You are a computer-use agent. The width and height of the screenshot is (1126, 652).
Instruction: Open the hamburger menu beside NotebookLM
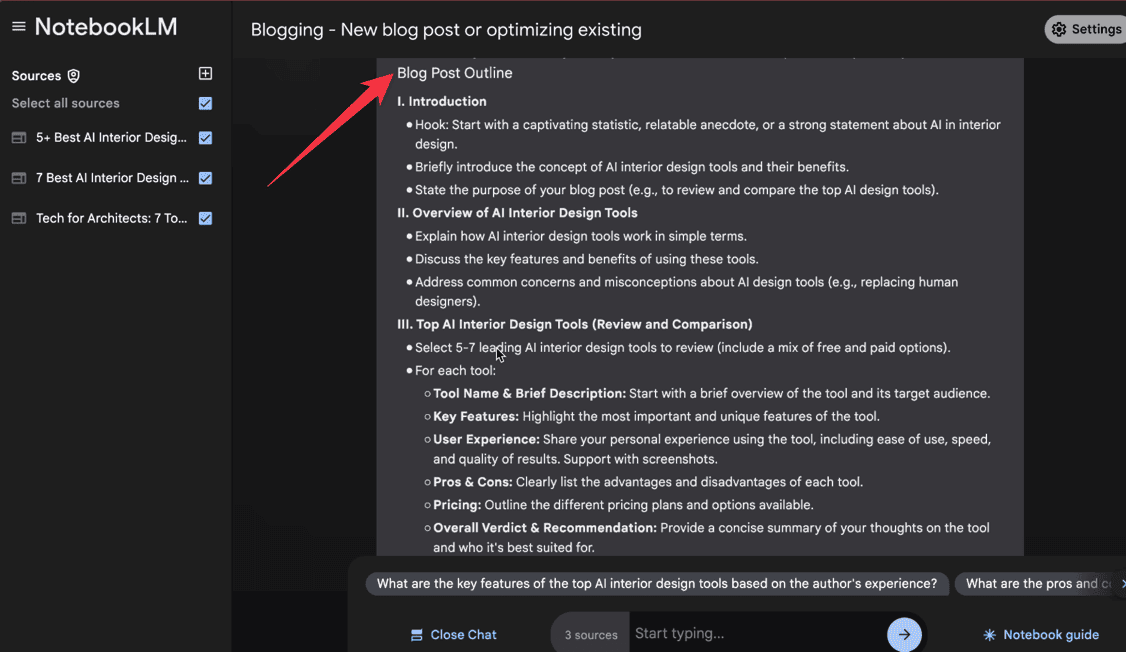point(18,27)
